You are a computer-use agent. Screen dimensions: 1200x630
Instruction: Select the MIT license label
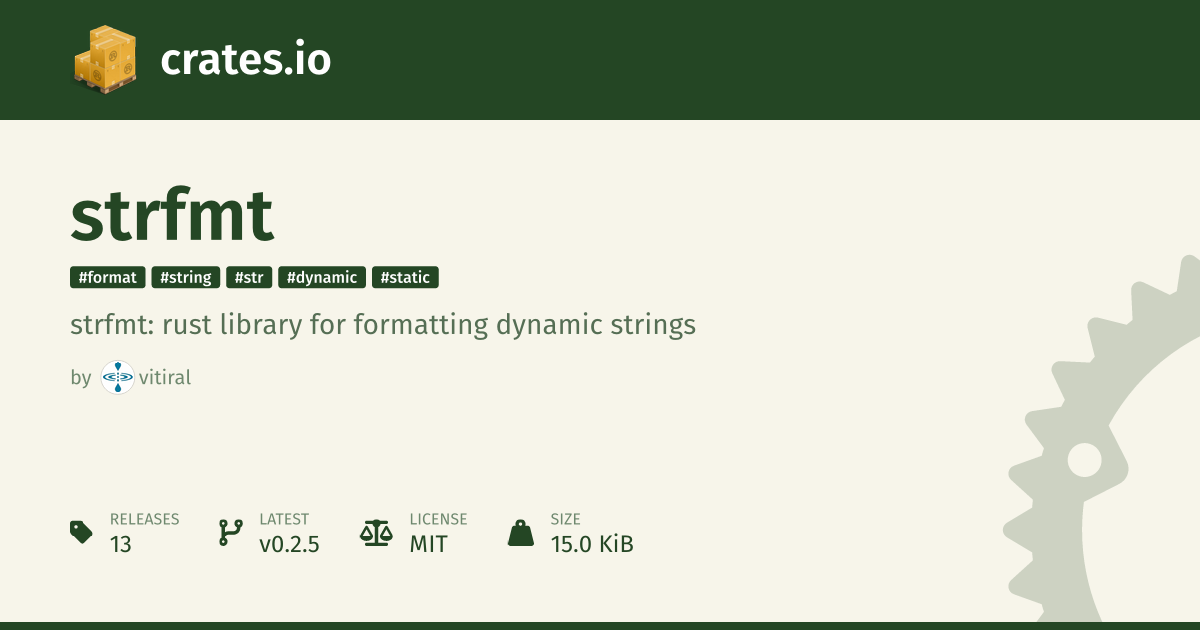pyautogui.click(x=428, y=544)
